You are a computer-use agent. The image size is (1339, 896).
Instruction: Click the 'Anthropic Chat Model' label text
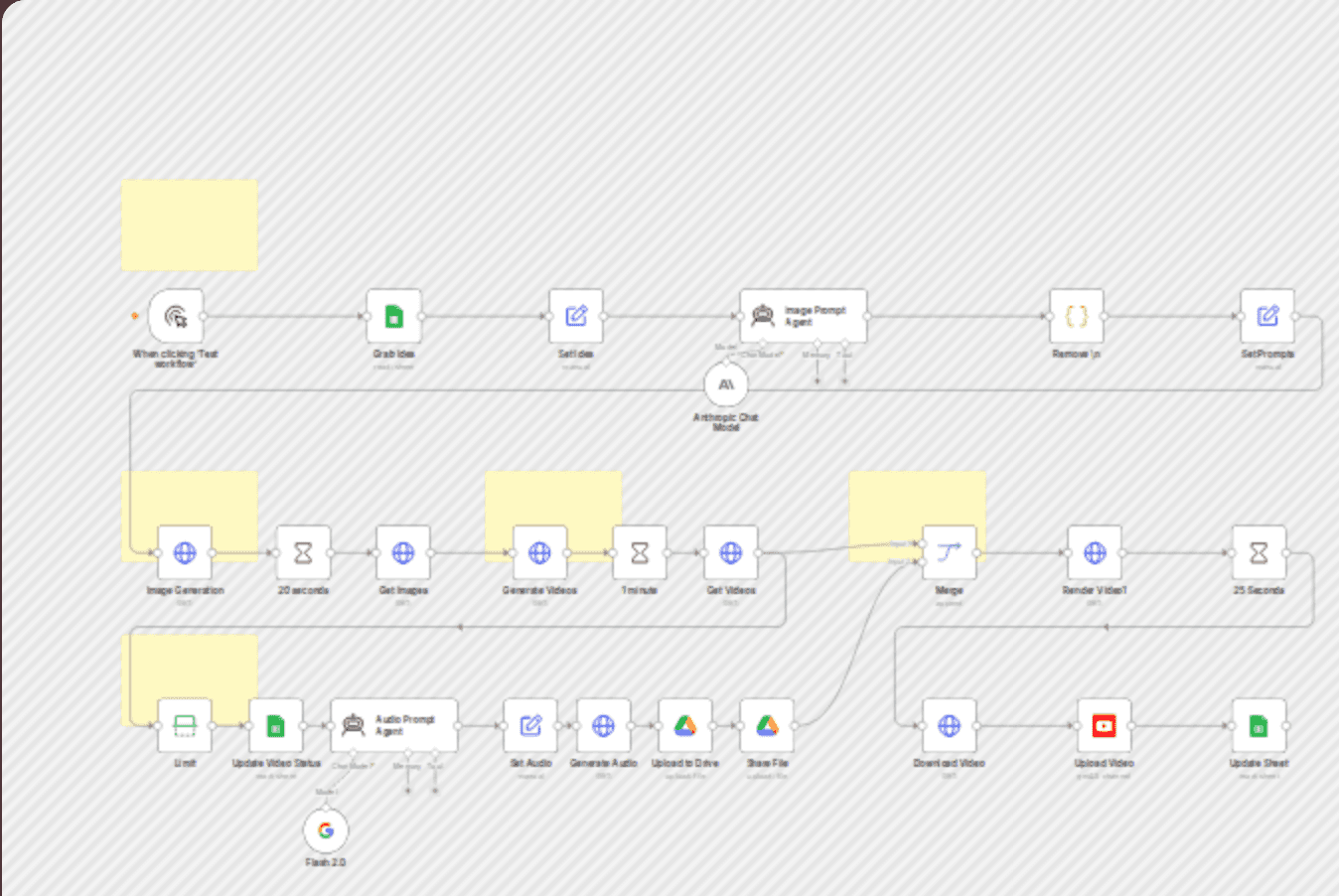726,422
